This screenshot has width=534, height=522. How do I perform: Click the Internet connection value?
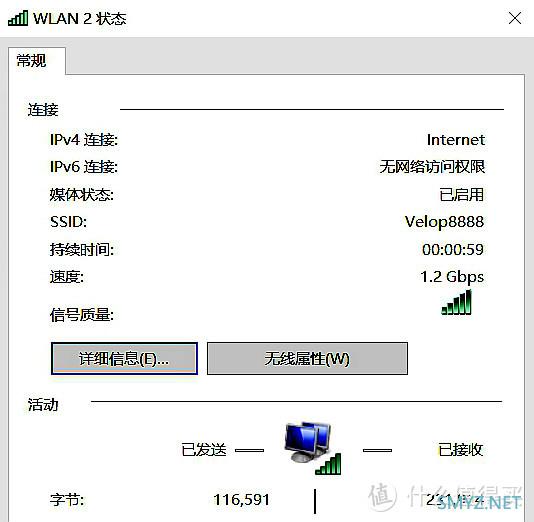(x=456, y=140)
